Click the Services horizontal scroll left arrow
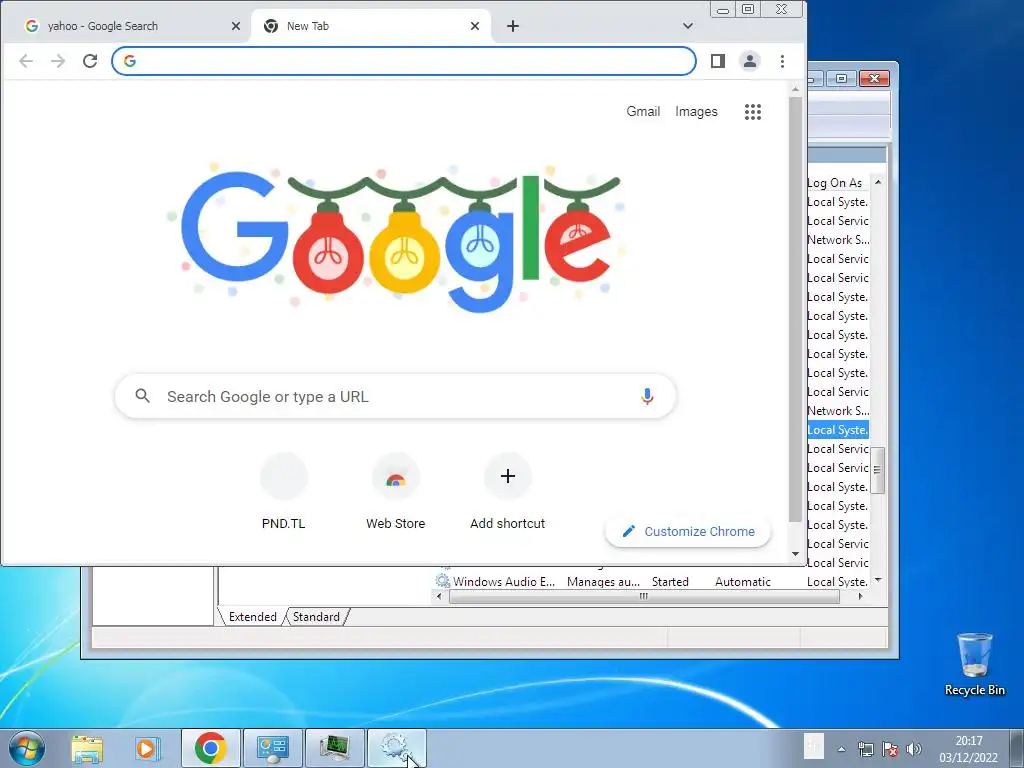This screenshot has height=768, width=1024. (x=439, y=596)
